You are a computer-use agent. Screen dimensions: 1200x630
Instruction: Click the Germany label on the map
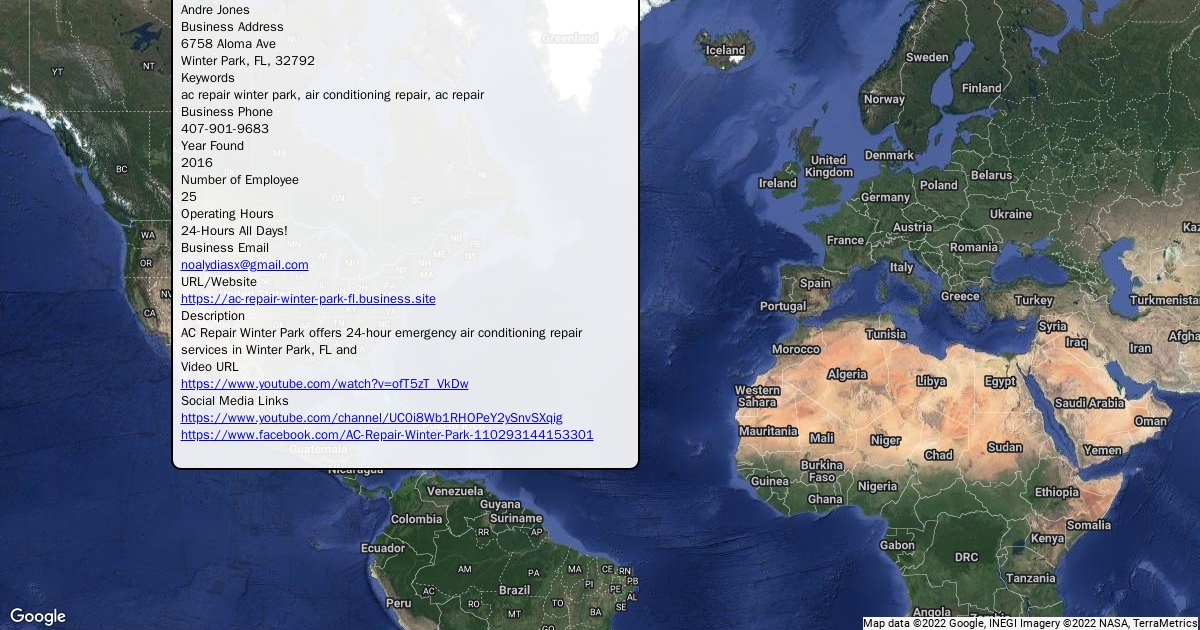[x=885, y=197]
